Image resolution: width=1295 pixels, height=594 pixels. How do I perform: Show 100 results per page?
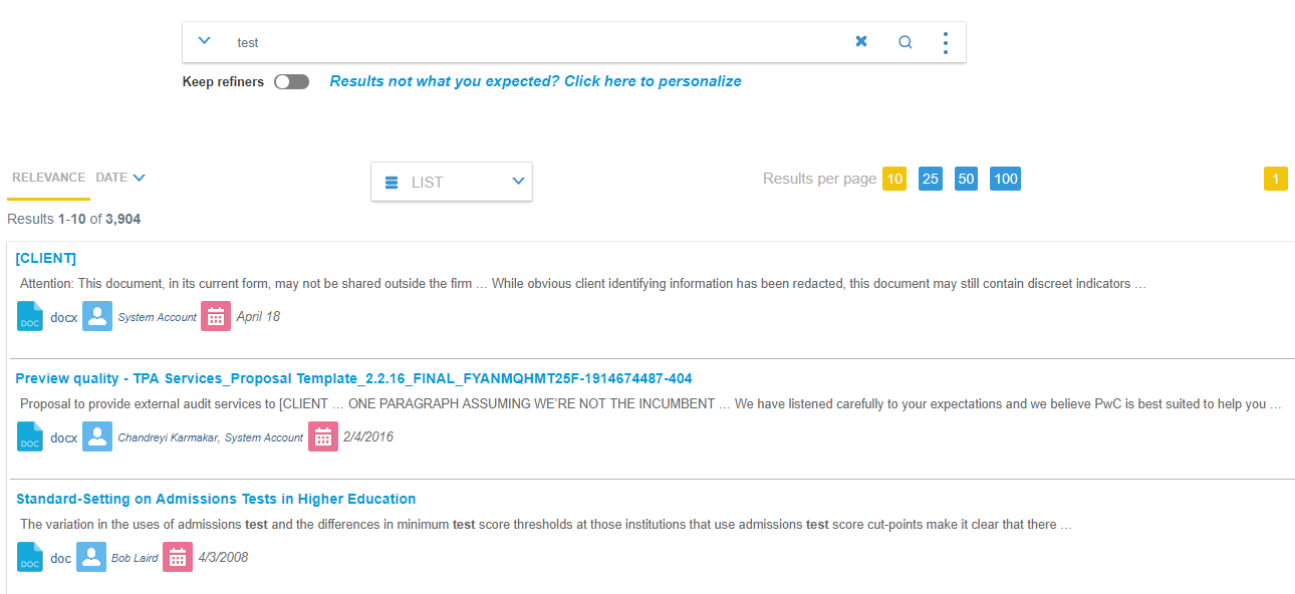coord(1005,179)
